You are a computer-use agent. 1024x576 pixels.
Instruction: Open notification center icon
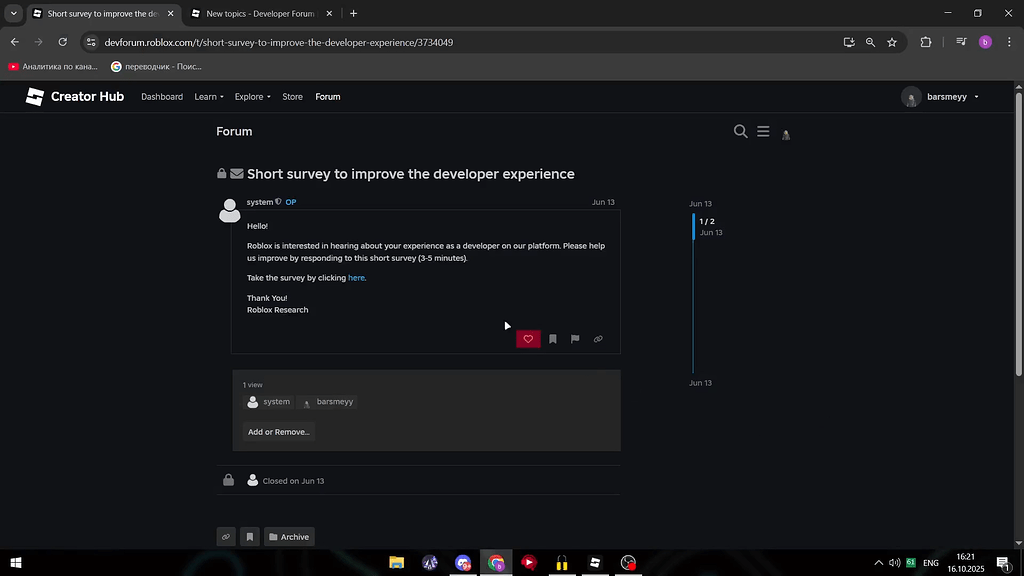pyautogui.click(x=1004, y=563)
